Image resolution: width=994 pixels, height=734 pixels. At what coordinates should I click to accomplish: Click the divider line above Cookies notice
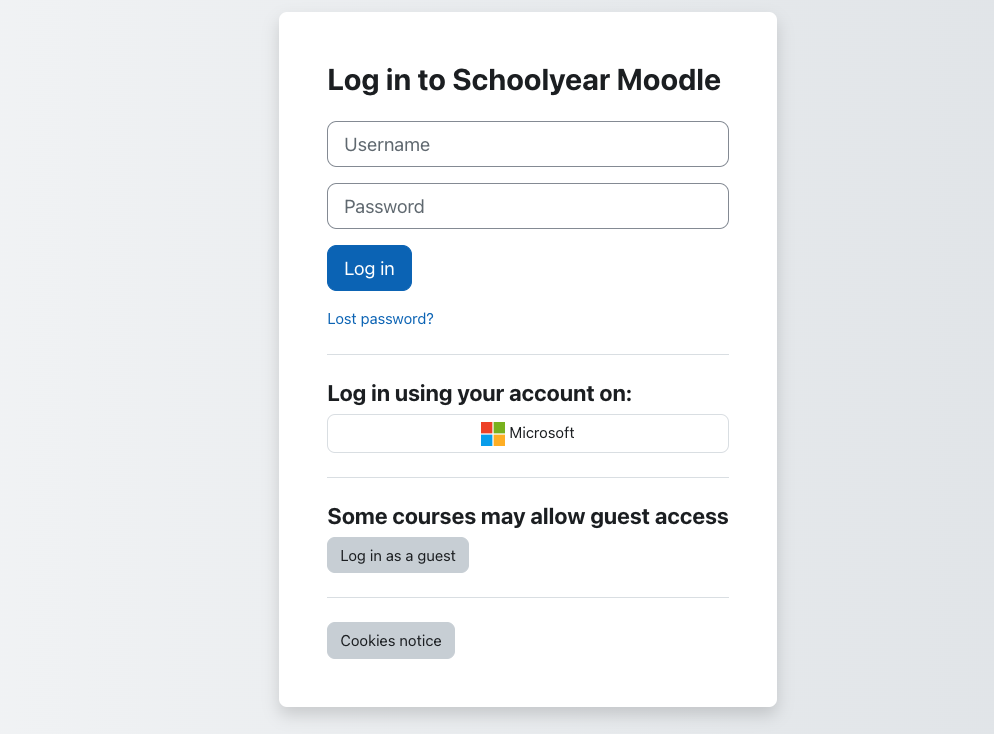[527, 597]
